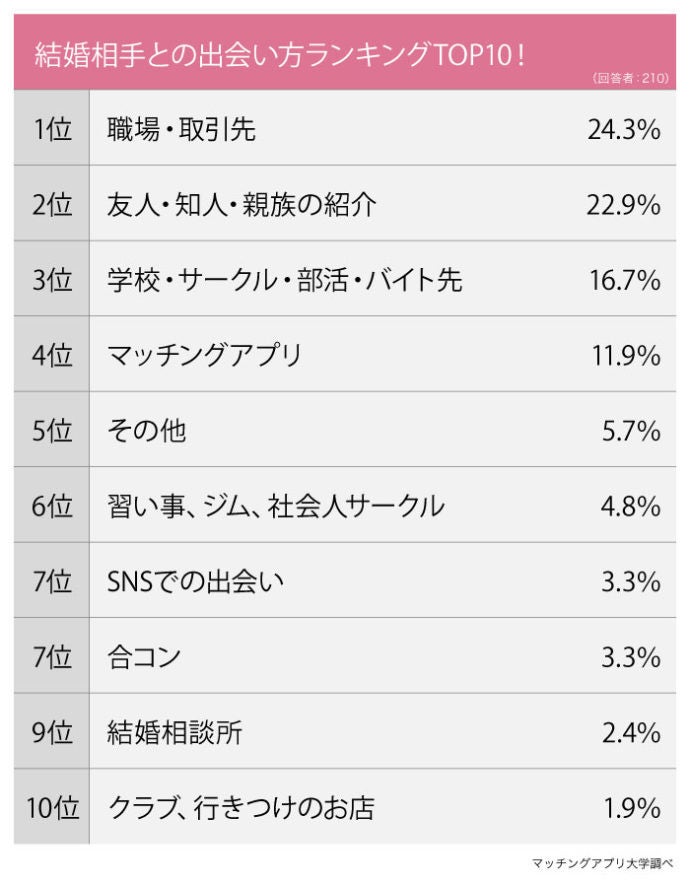
Task: Click the 4位 rank cell
Action: [52, 355]
